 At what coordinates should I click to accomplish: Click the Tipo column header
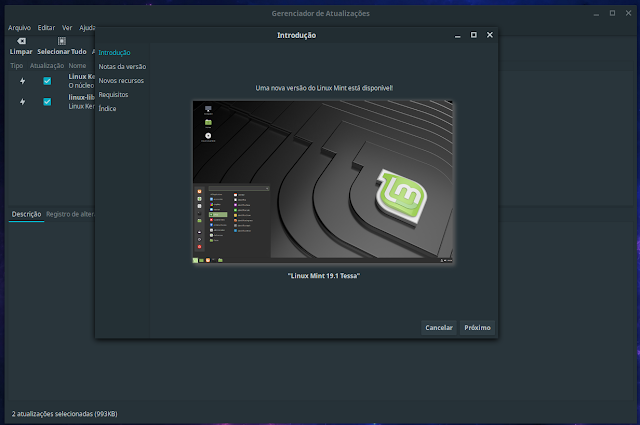click(17, 66)
